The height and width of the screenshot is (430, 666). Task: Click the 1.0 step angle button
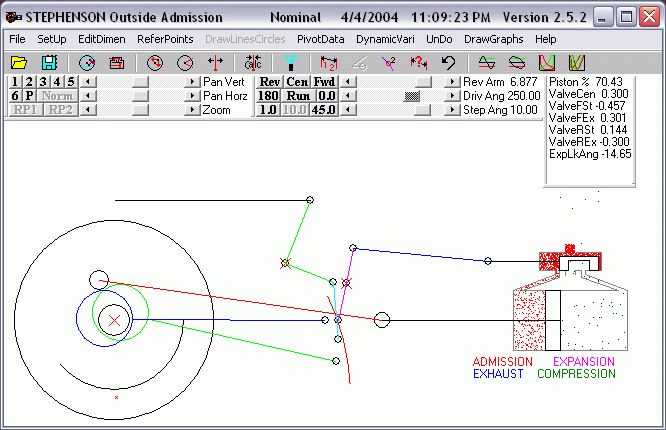pos(268,110)
